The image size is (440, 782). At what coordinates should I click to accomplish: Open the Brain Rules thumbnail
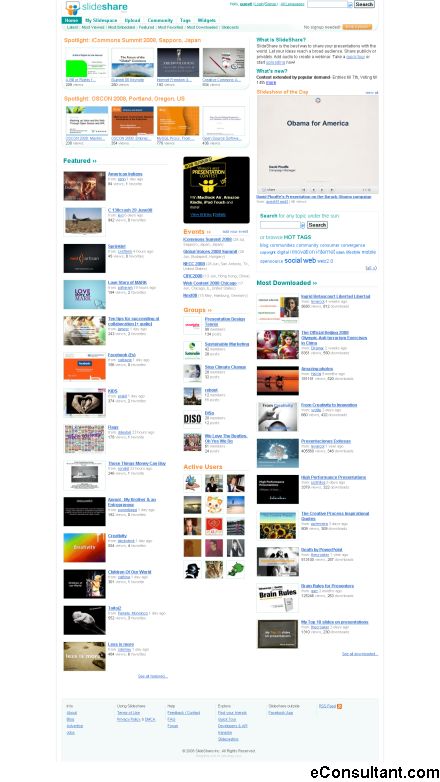pyautogui.click(x=277, y=598)
